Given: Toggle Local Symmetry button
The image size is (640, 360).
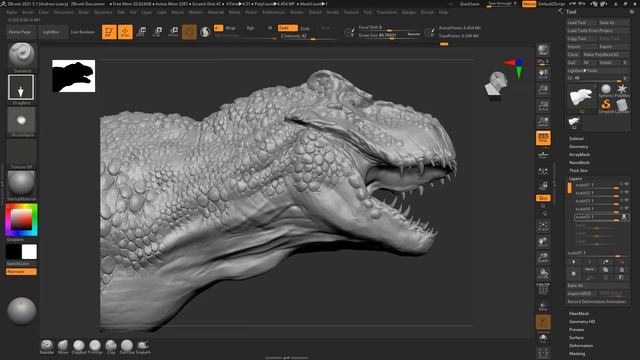Looking at the screenshot, I should (x=543, y=171).
